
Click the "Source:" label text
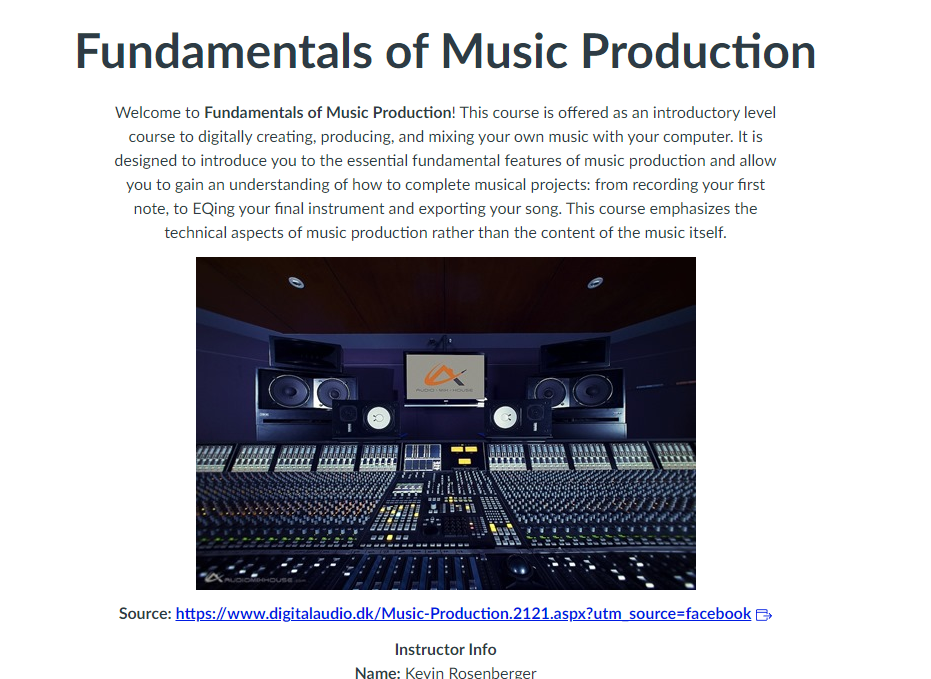145,613
